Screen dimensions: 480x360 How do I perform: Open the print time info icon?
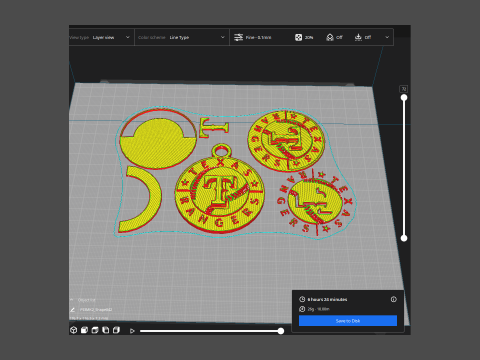pyautogui.click(x=394, y=299)
